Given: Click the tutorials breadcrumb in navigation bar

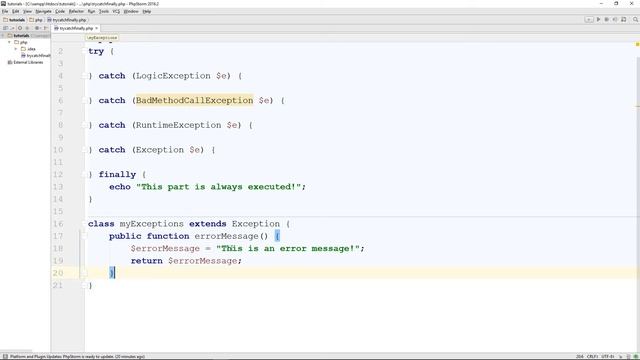Looking at the screenshot, I should coord(14,20).
